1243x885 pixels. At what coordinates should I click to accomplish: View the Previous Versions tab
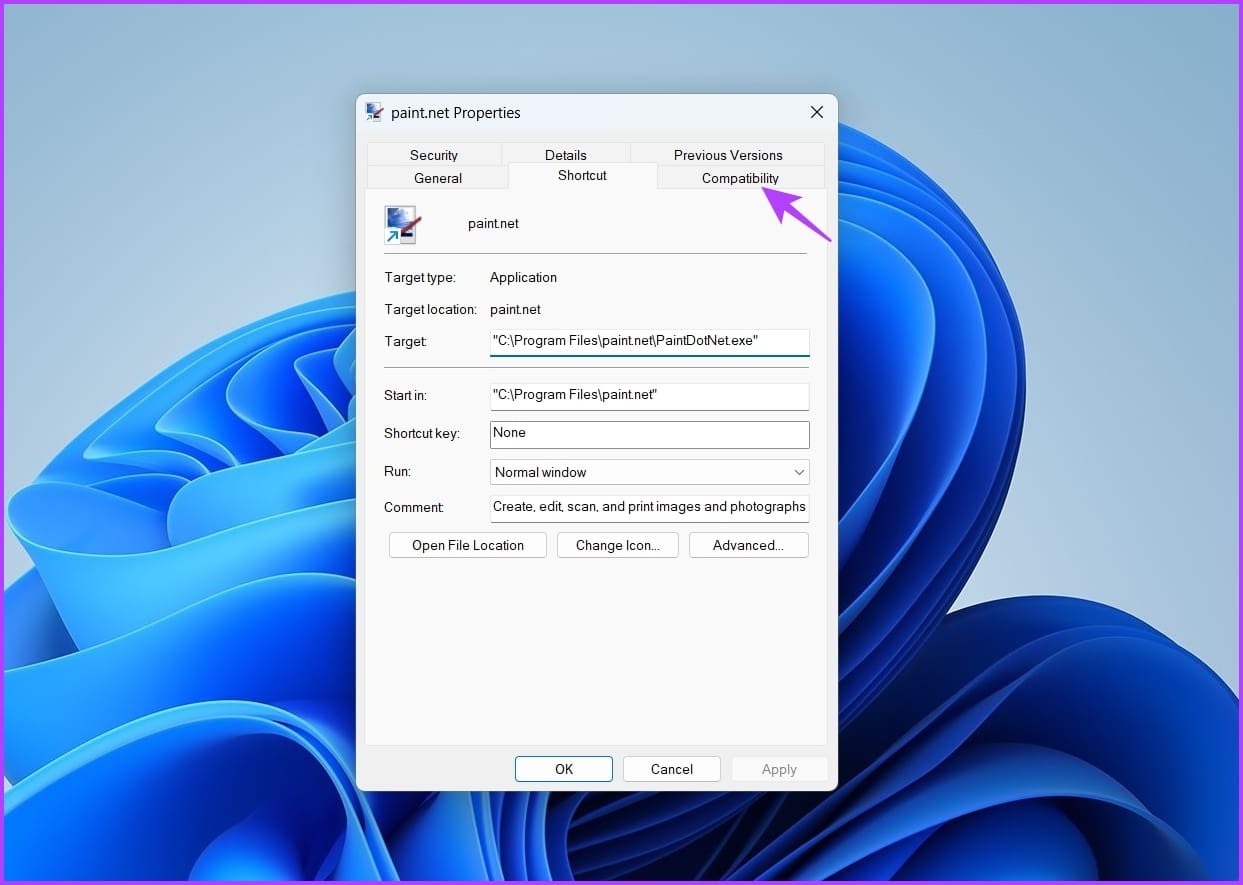click(x=727, y=155)
